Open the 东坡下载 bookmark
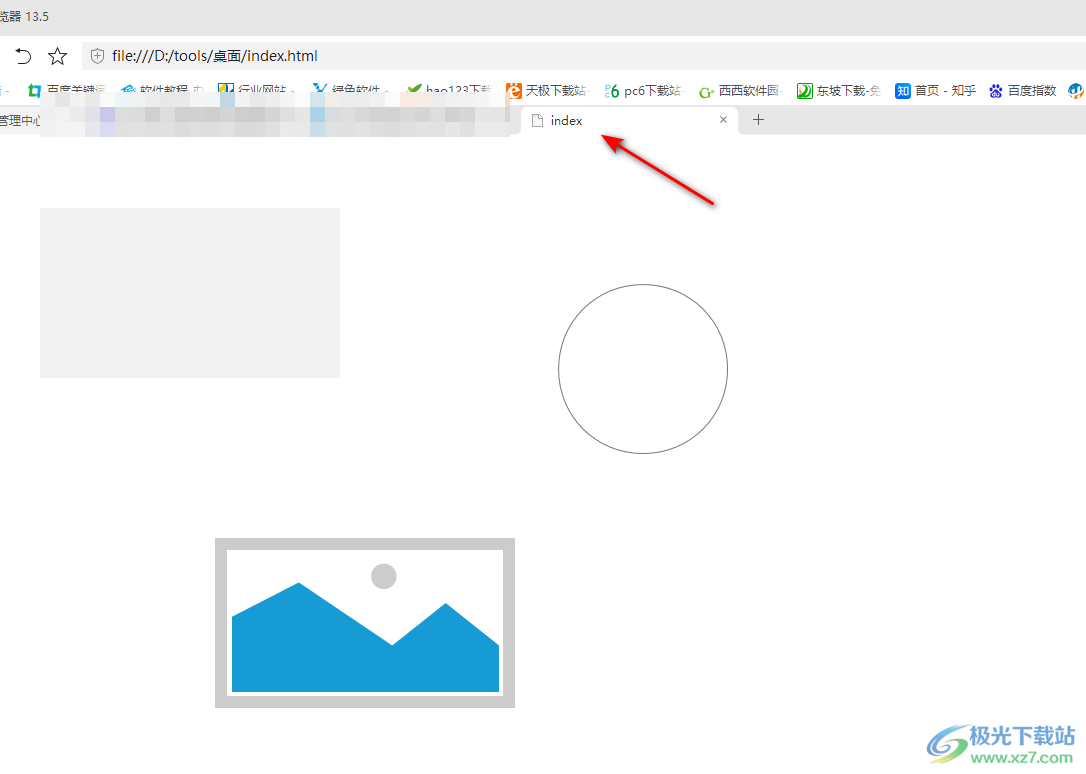The height and width of the screenshot is (774, 1086). [x=838, y=90]
